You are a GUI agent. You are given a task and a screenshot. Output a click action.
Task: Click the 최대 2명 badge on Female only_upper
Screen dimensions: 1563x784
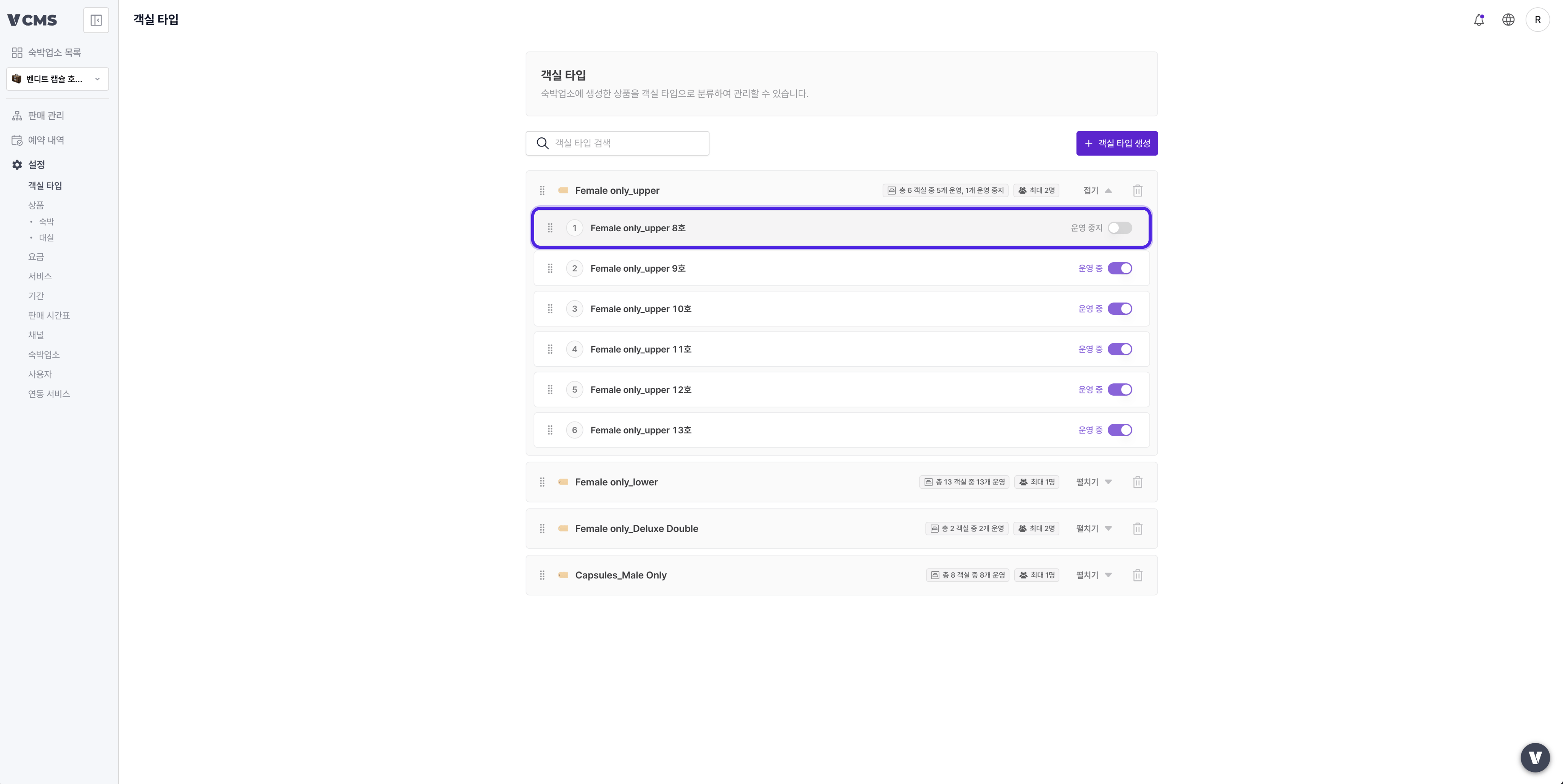point(1036,190)
